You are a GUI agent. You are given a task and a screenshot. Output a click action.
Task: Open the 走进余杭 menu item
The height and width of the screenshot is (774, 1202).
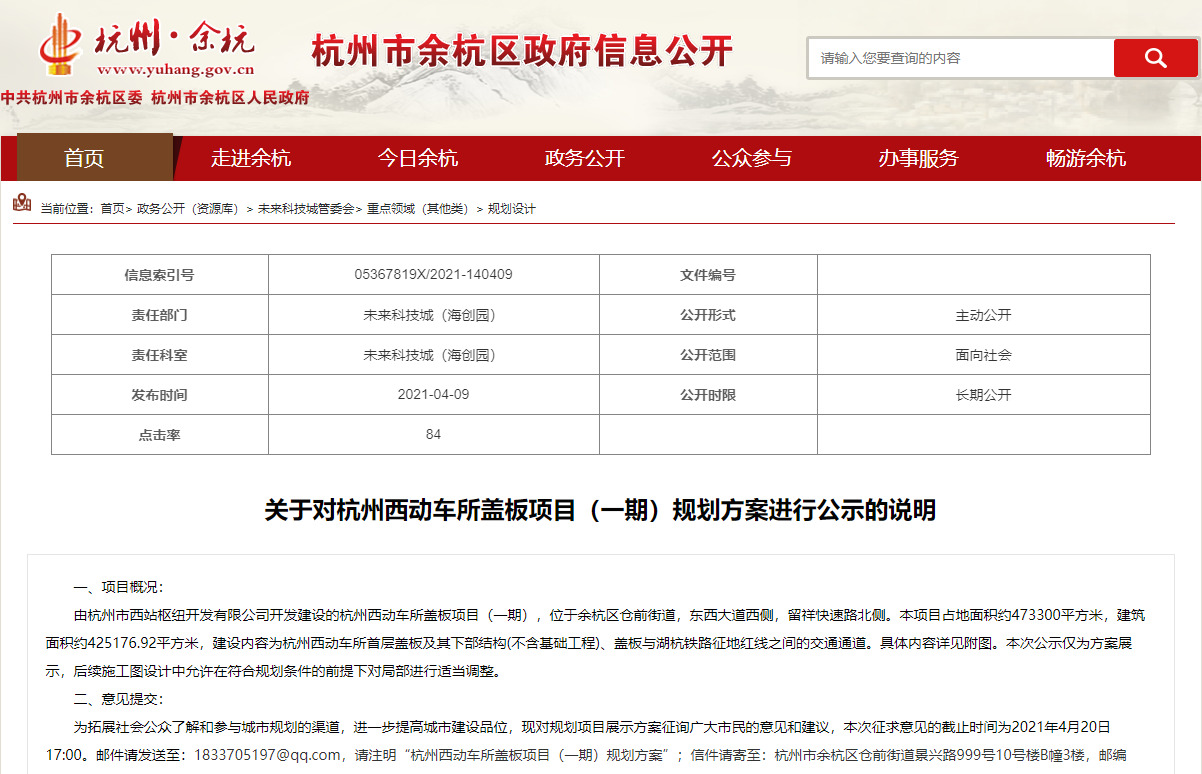coord(250,158)
